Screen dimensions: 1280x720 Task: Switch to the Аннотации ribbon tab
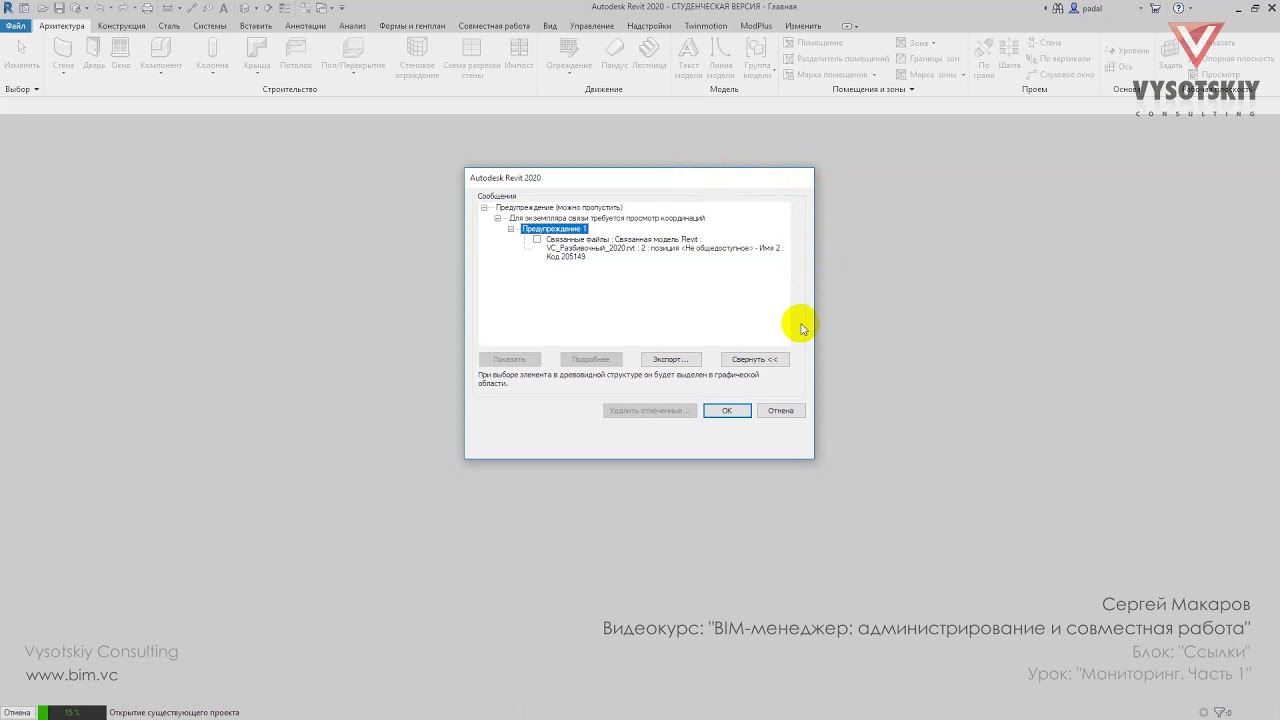tap(305, 26)
